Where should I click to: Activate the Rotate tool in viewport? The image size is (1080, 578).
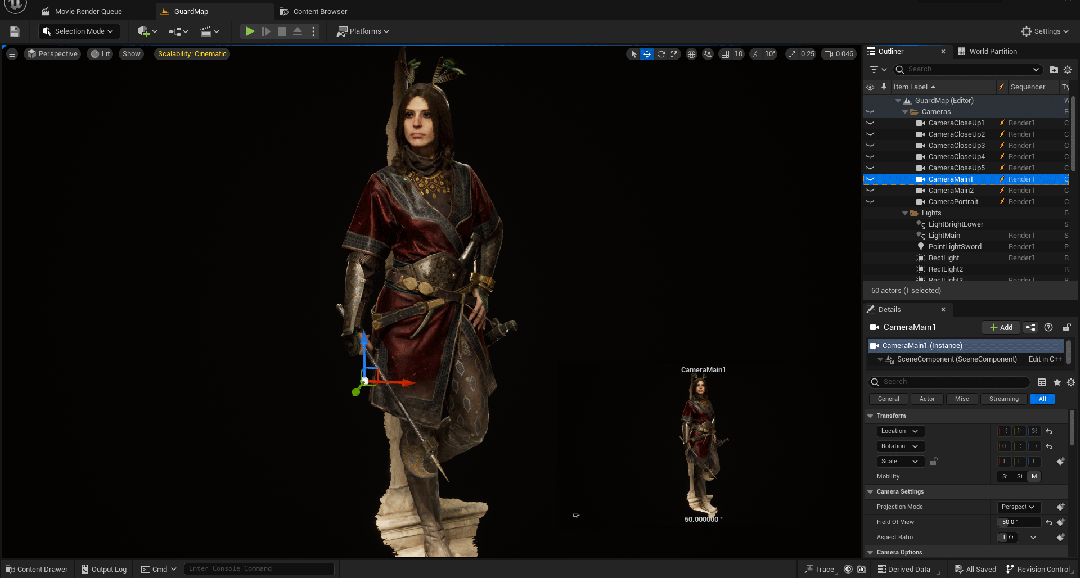coord(661,54)
